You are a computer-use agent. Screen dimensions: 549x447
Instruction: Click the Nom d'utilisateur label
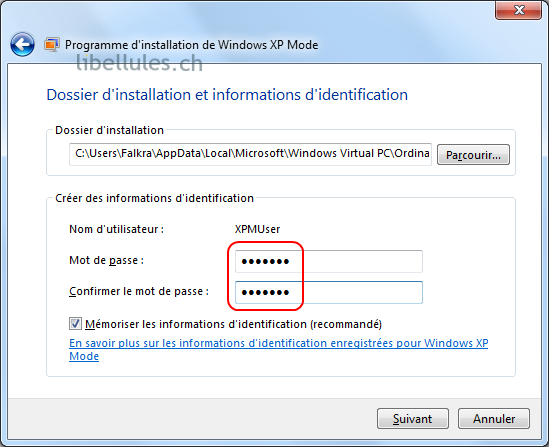[117, 229]
